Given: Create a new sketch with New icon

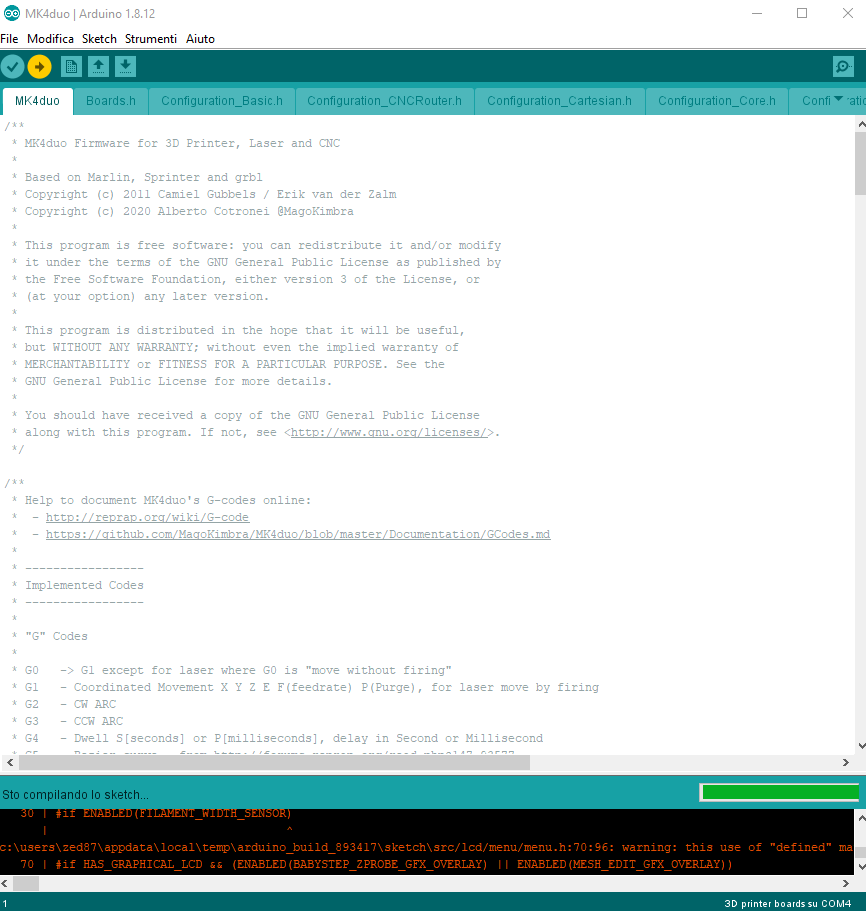Looking at the screenshot, I should click(71, 67).
